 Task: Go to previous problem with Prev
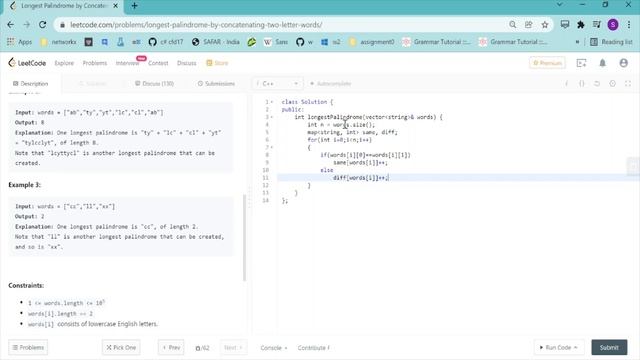(x=171, y=347)
